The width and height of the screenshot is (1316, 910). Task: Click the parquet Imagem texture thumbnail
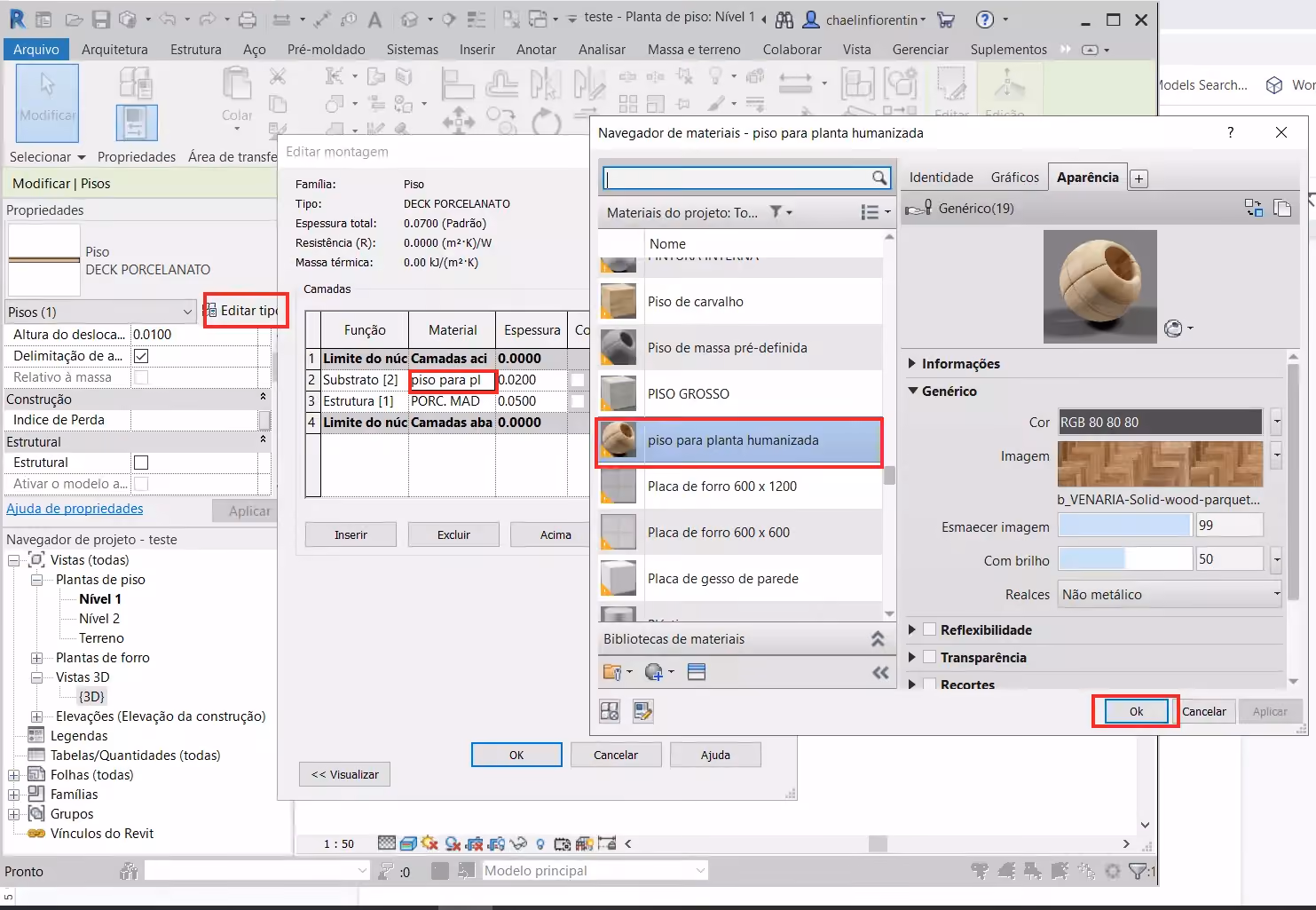coord(1160,463)
